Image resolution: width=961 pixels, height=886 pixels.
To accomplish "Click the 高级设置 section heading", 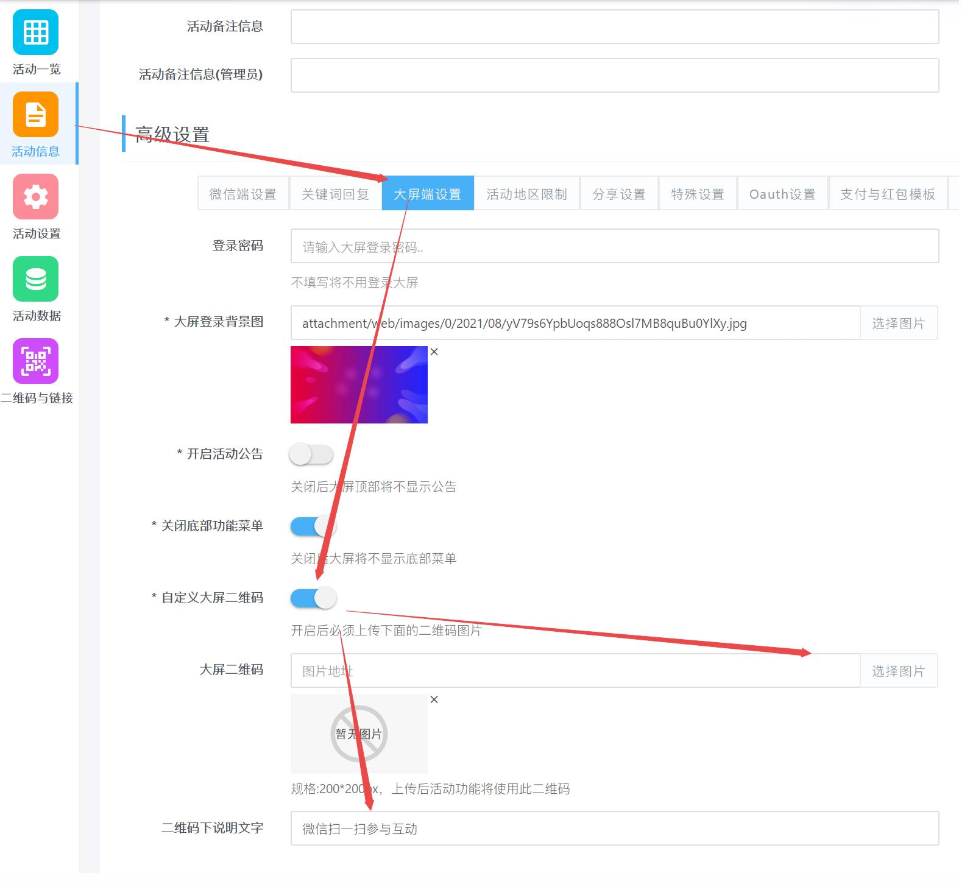I will (172, 134).
